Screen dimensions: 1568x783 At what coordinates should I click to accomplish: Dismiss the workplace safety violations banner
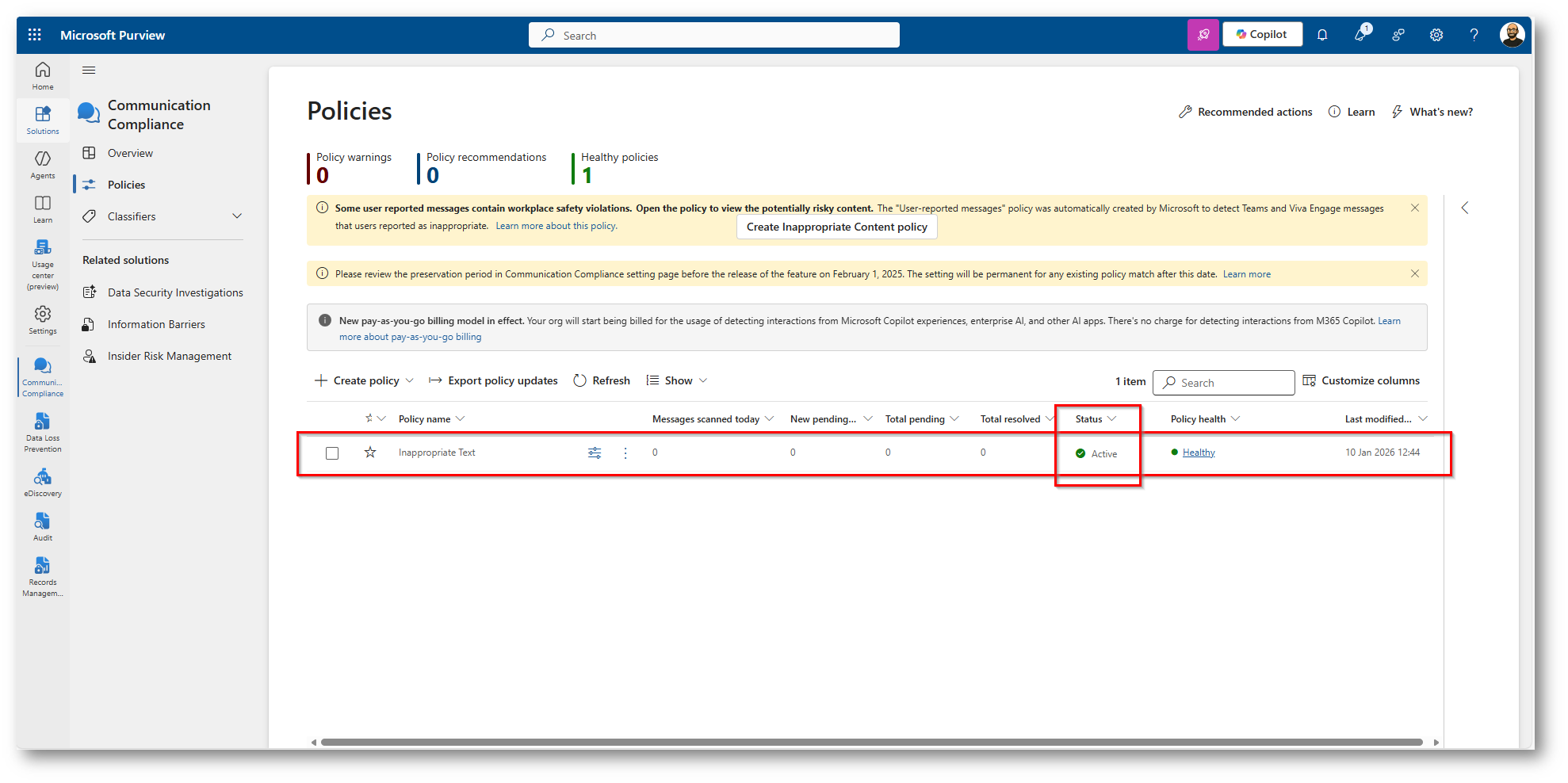tap(1415, 208)
